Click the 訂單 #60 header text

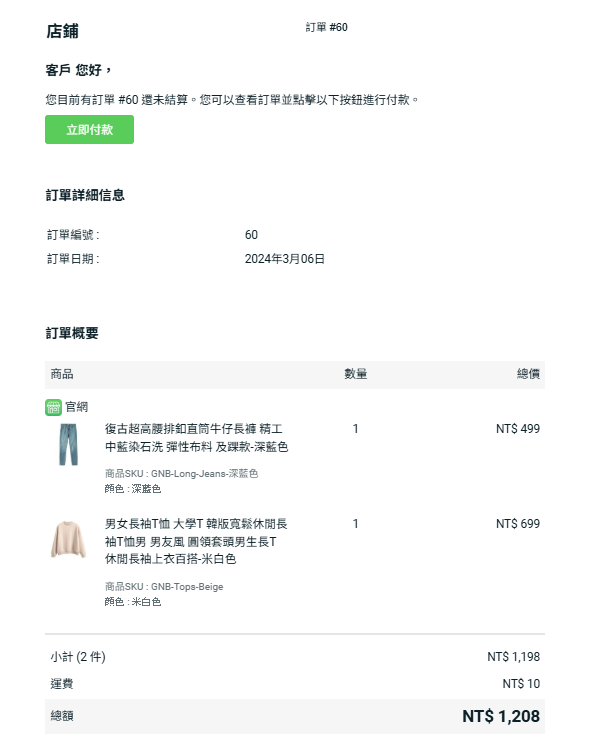326,27
